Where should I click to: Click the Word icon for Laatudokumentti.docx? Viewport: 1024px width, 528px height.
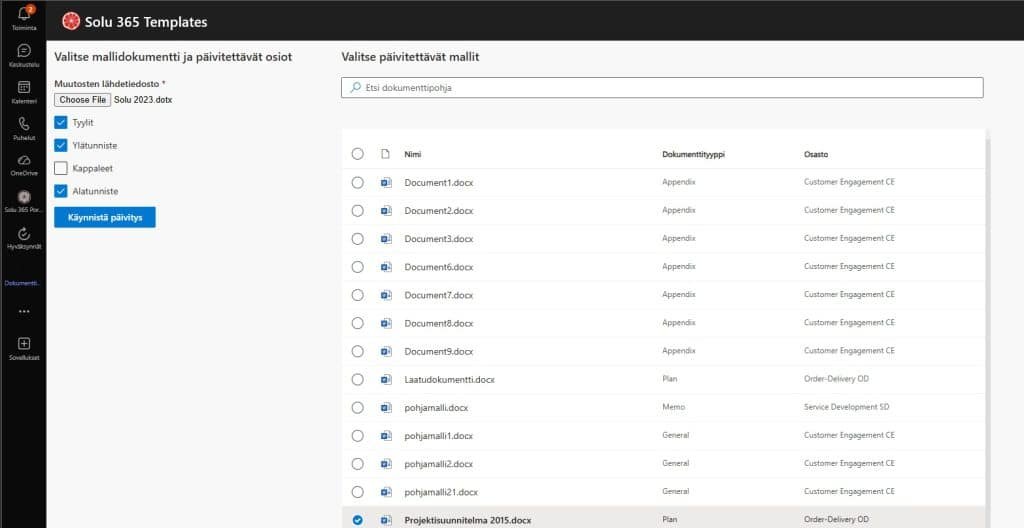[x=386, y=380]
